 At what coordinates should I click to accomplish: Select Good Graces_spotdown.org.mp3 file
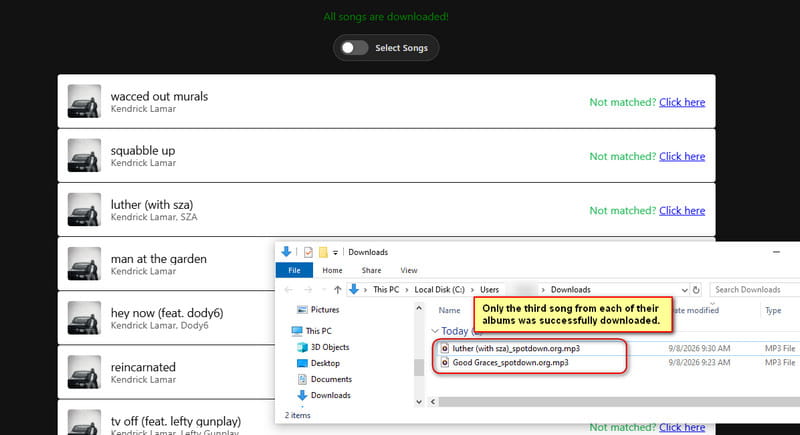510,363
